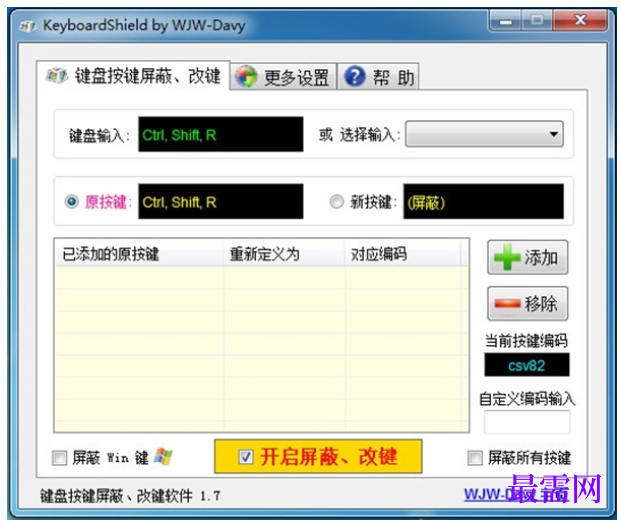
Task: Switch to the 更多设置 tab
Action: click(x=283, y=77)
